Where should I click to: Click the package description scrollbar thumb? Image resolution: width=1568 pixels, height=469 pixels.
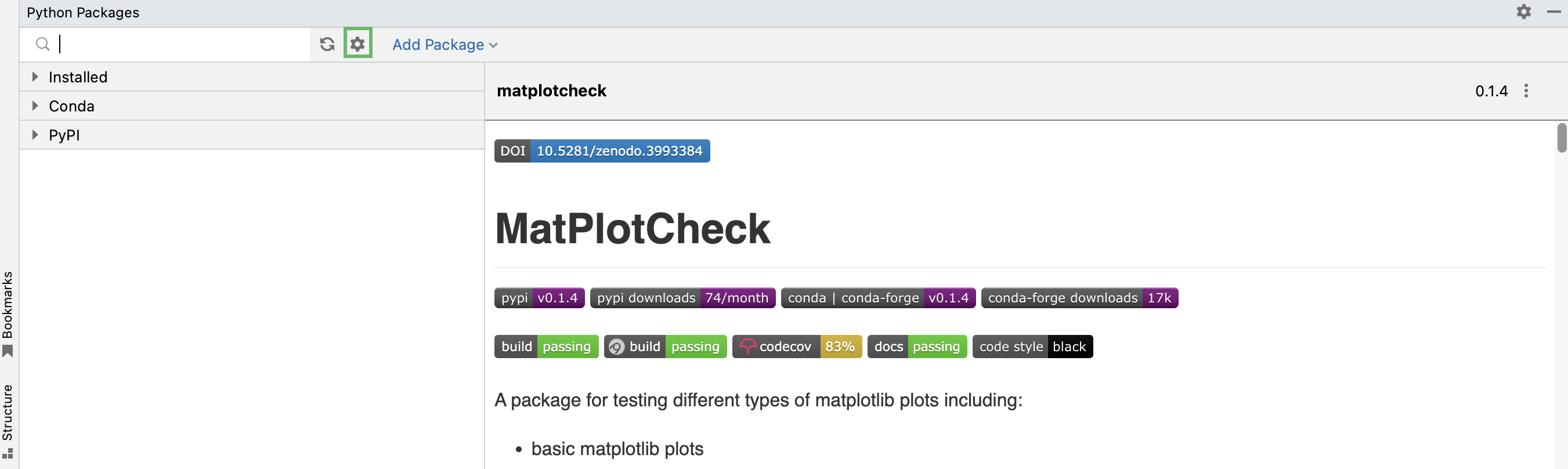1561,138
